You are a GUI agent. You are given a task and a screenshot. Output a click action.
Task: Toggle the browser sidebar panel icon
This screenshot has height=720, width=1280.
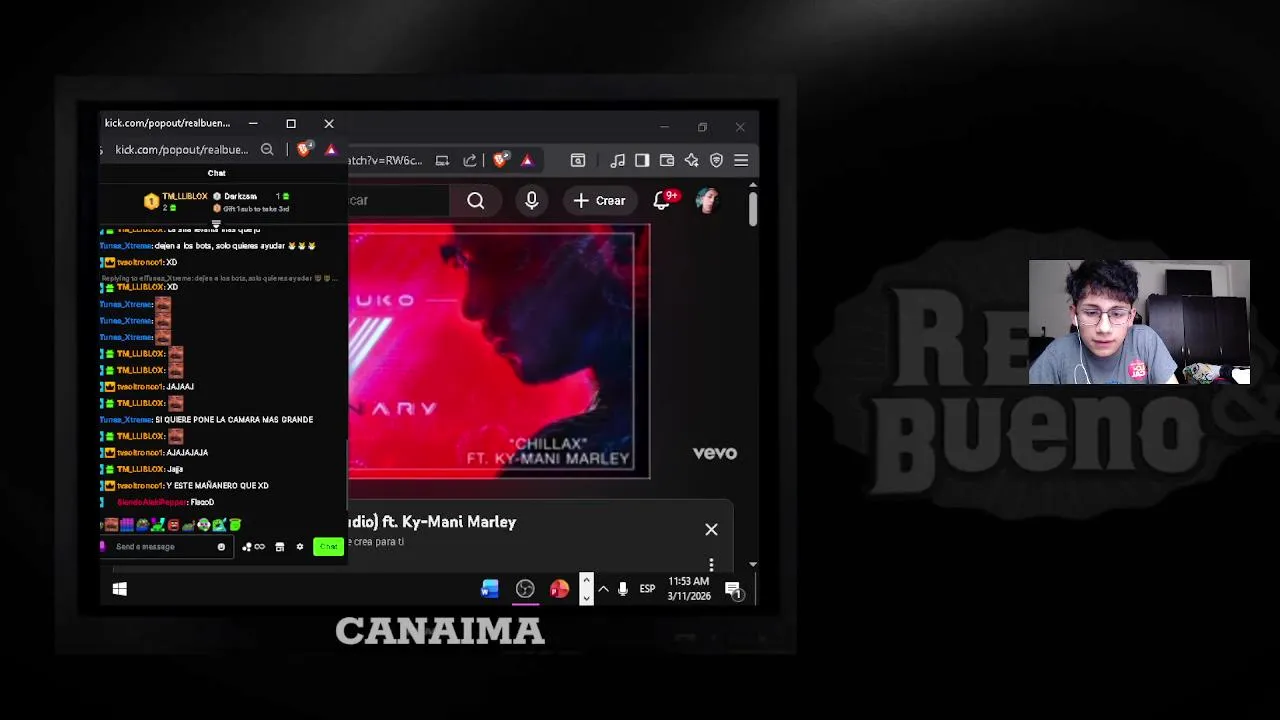click(x=642, y=160)
